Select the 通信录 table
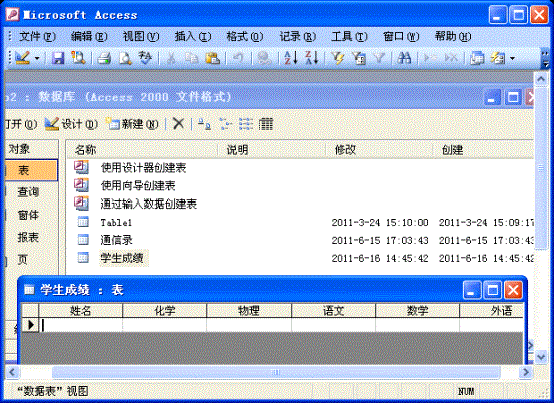Image resolution: width=554 pixels, height=403 pixels. tap(116, 240)
